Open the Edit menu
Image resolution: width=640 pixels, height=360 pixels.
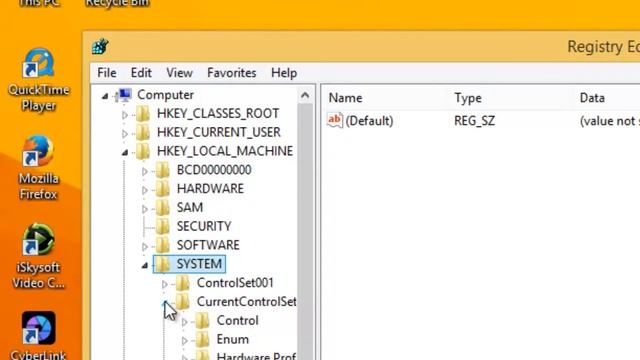point(141,73)
